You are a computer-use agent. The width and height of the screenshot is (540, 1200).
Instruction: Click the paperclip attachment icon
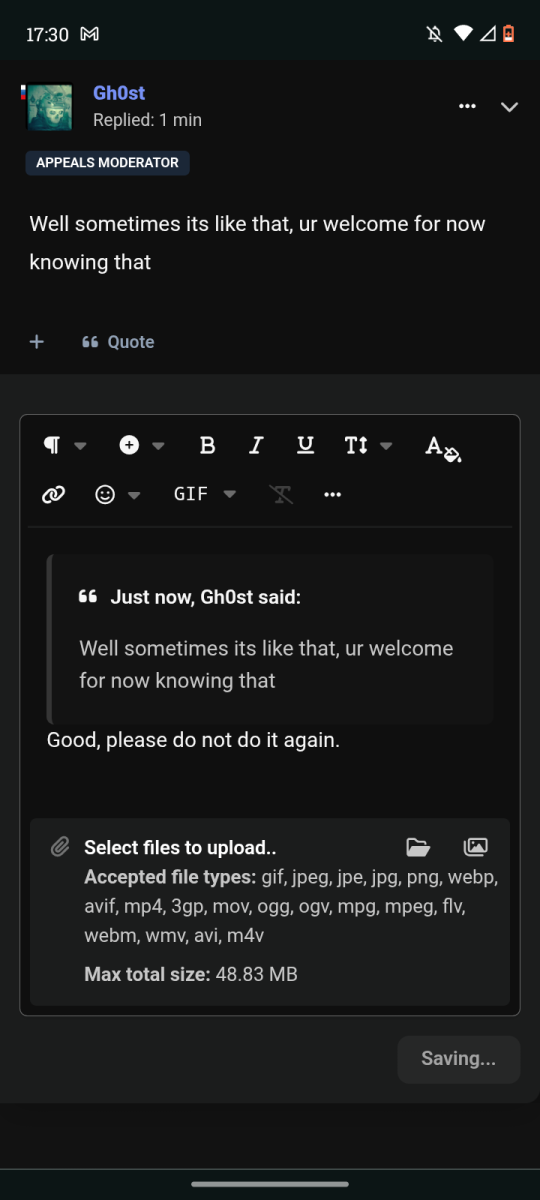(60, 847)
